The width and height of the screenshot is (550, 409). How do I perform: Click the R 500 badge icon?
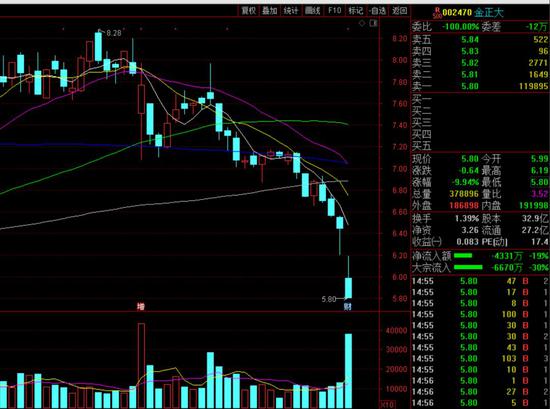[x=437, y=13]
